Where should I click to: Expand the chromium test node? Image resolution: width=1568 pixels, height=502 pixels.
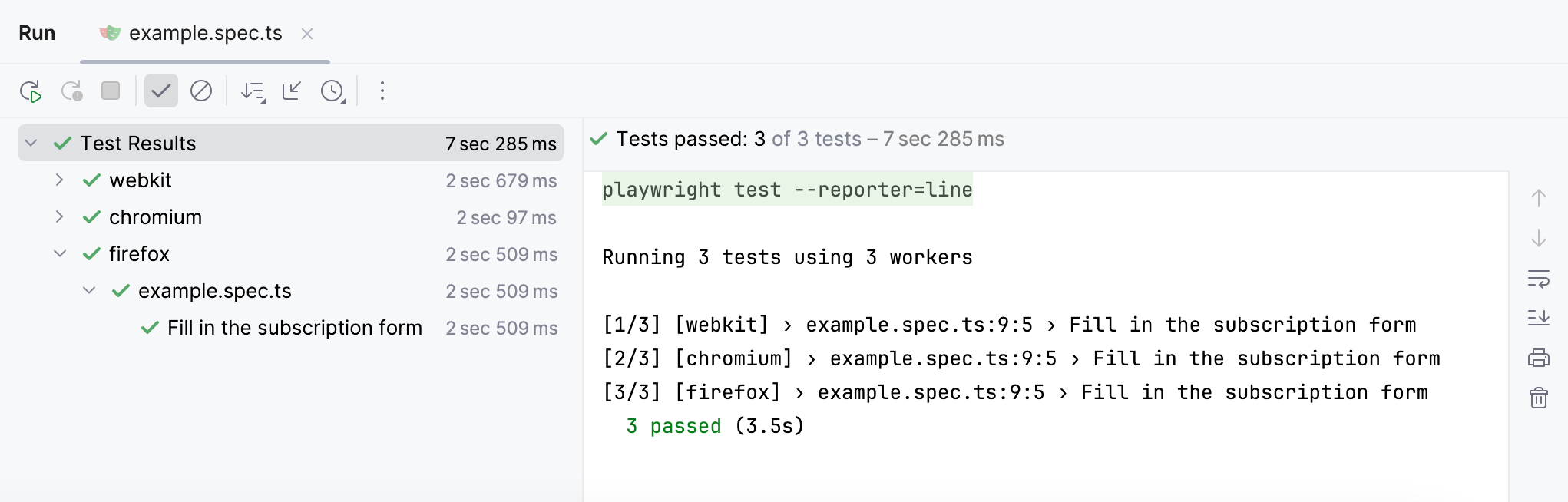60,217
